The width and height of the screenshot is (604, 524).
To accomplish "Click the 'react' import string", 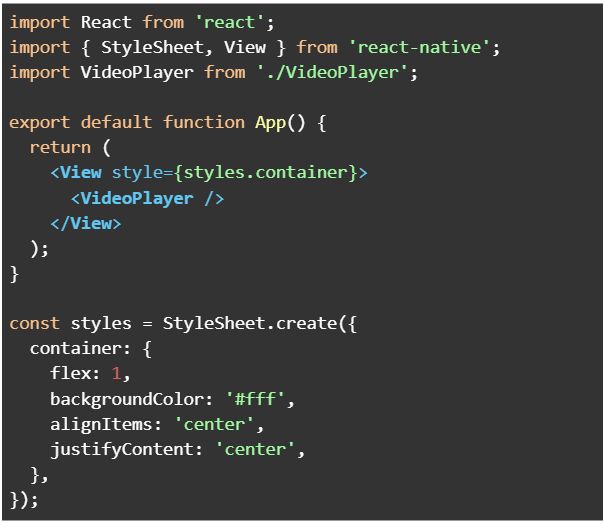I will [230, 22].
